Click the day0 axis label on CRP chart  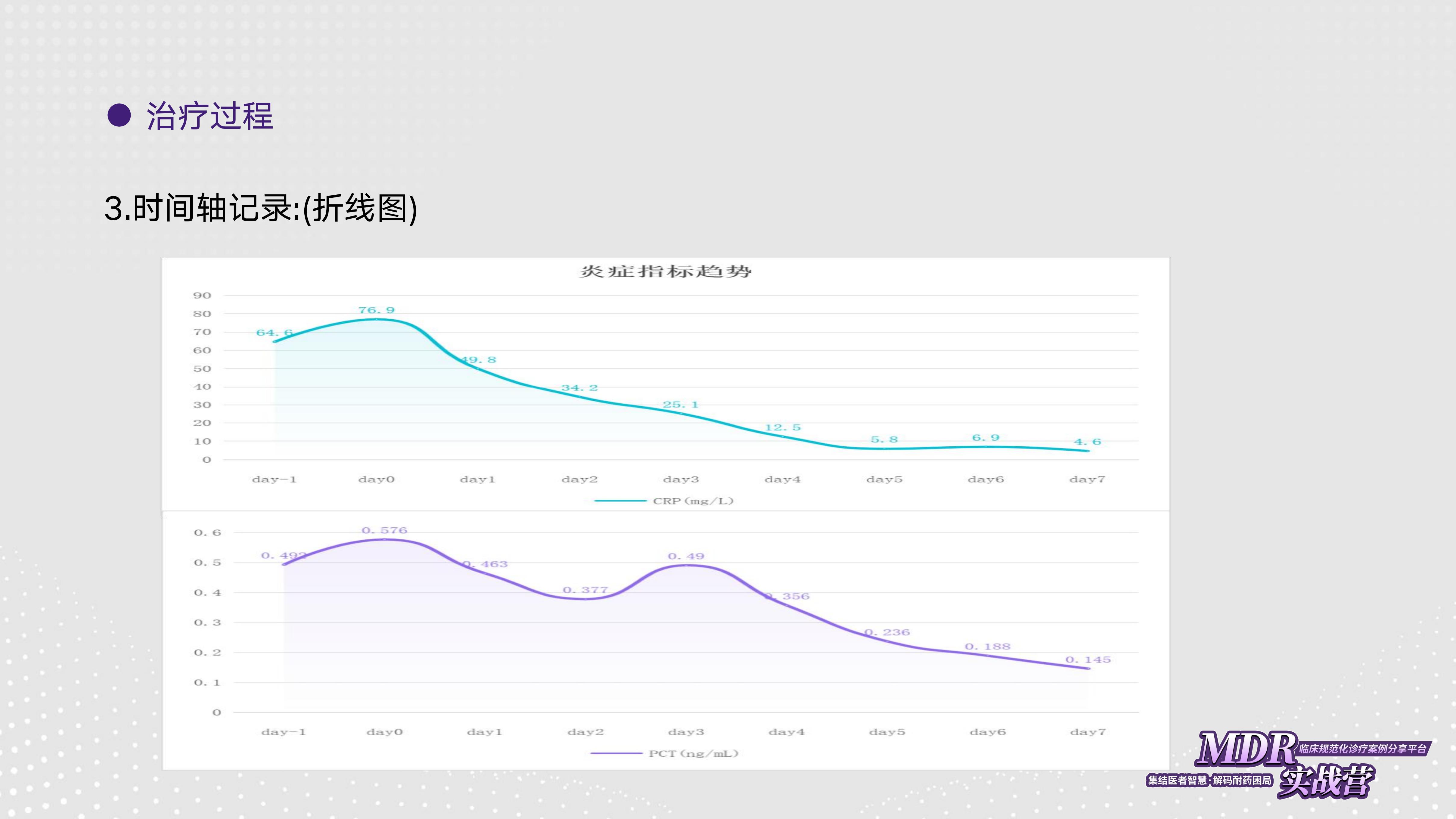377,479
